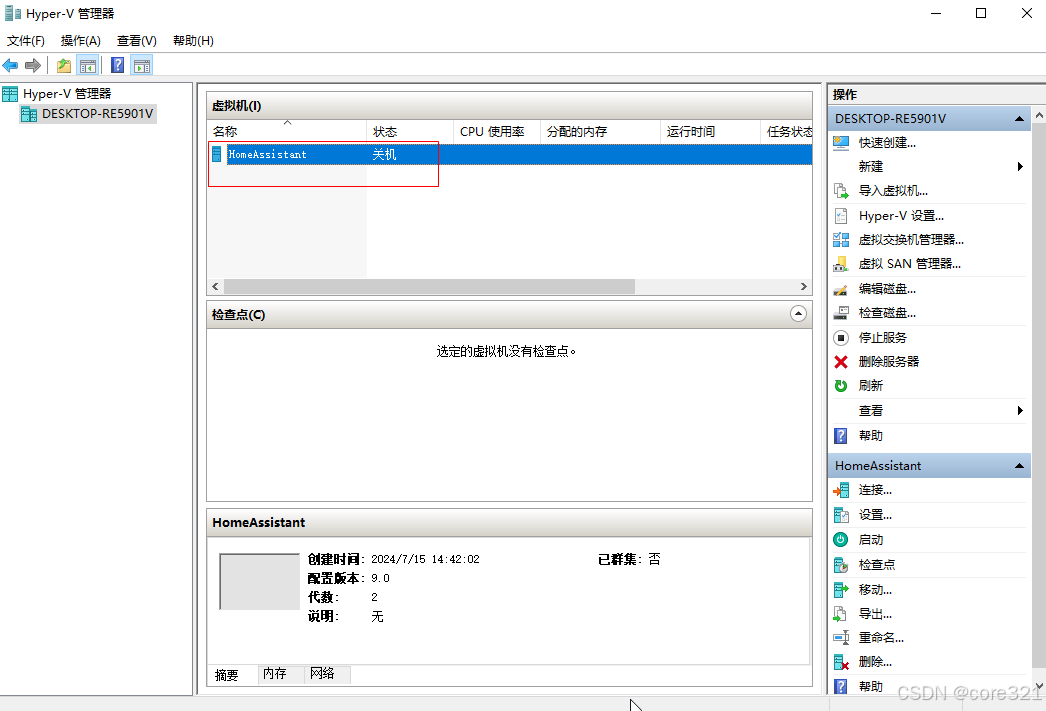Click the Checkpoint (检查点) action icon
Viewport: 1046px width, 711px height.
pos(841,565)
